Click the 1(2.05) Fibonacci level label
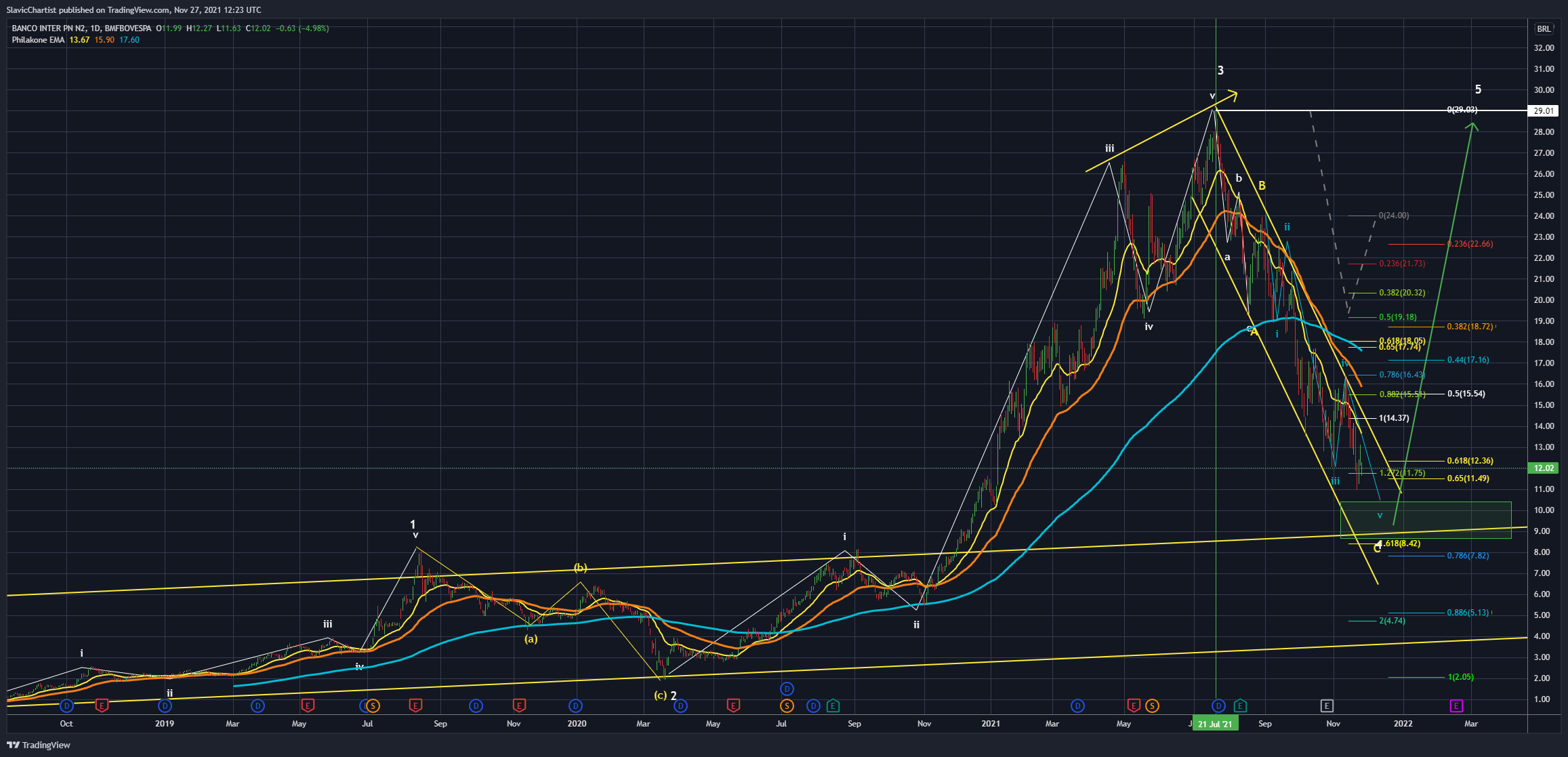 click(x=1460, y=677)
